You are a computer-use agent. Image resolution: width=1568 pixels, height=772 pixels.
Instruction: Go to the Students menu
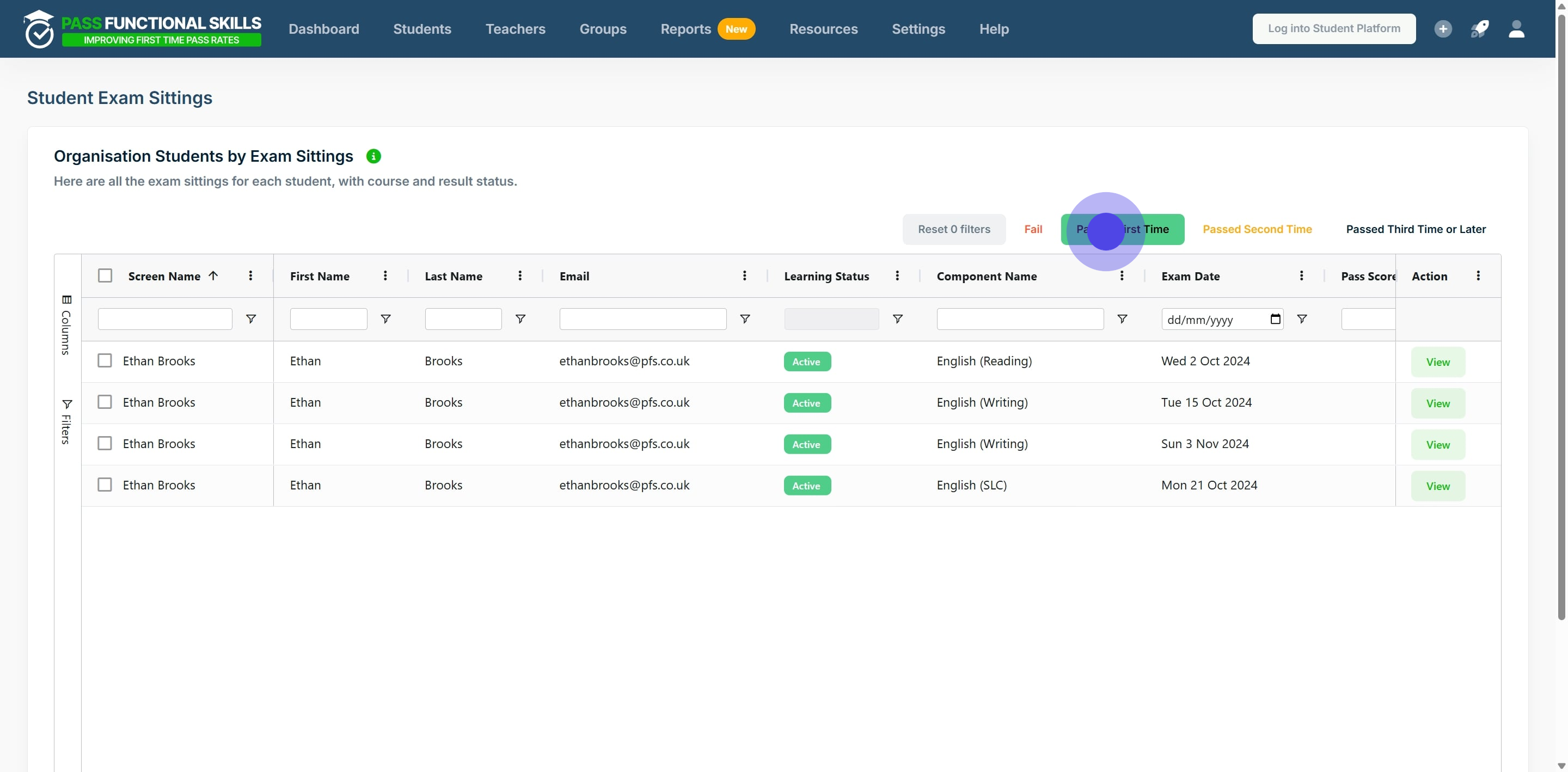422,29
